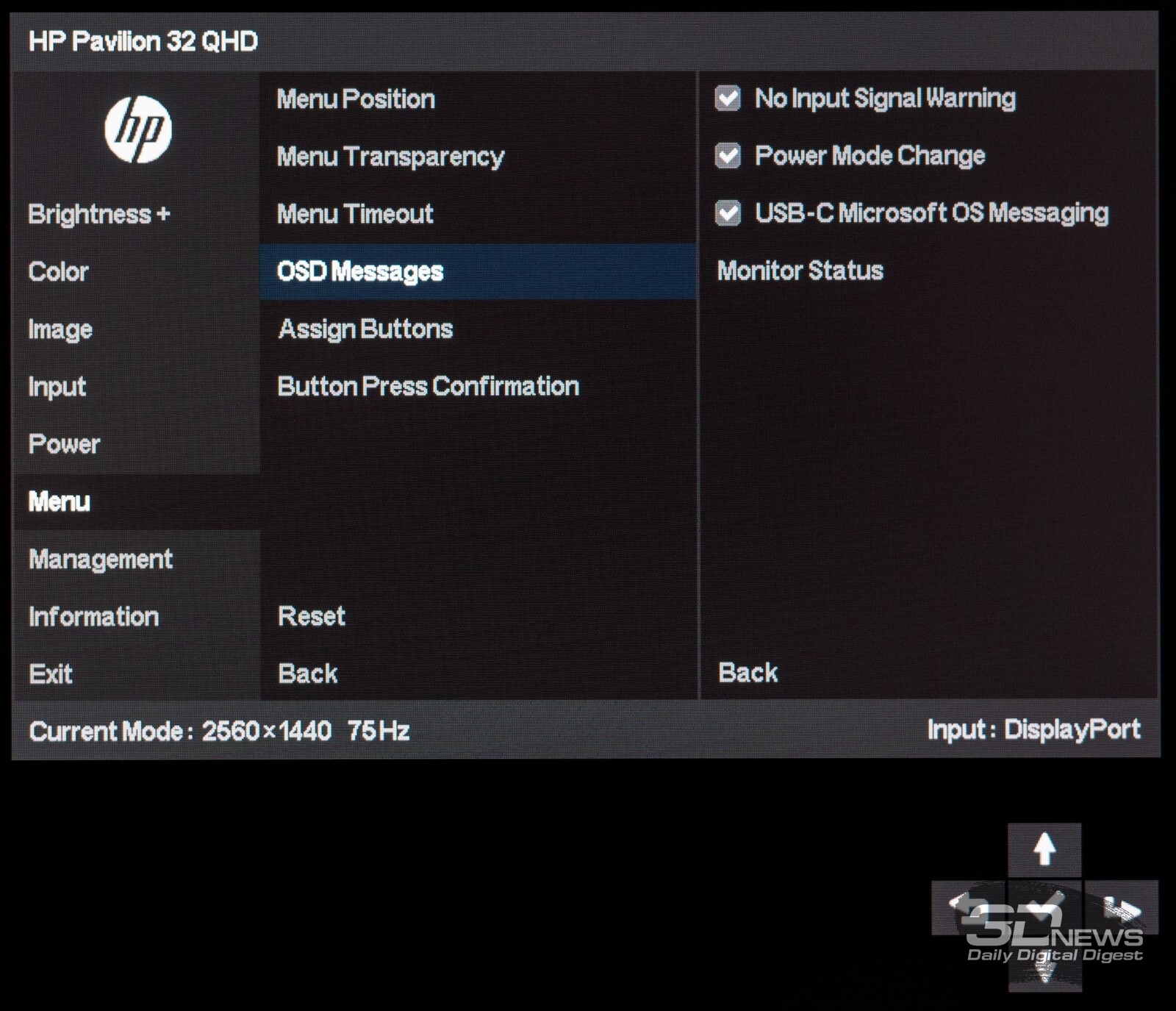Uncheck No Input Signal Warning checkbox
The height and width of the screenshot is (1011, 1176).
pos(728,98)
